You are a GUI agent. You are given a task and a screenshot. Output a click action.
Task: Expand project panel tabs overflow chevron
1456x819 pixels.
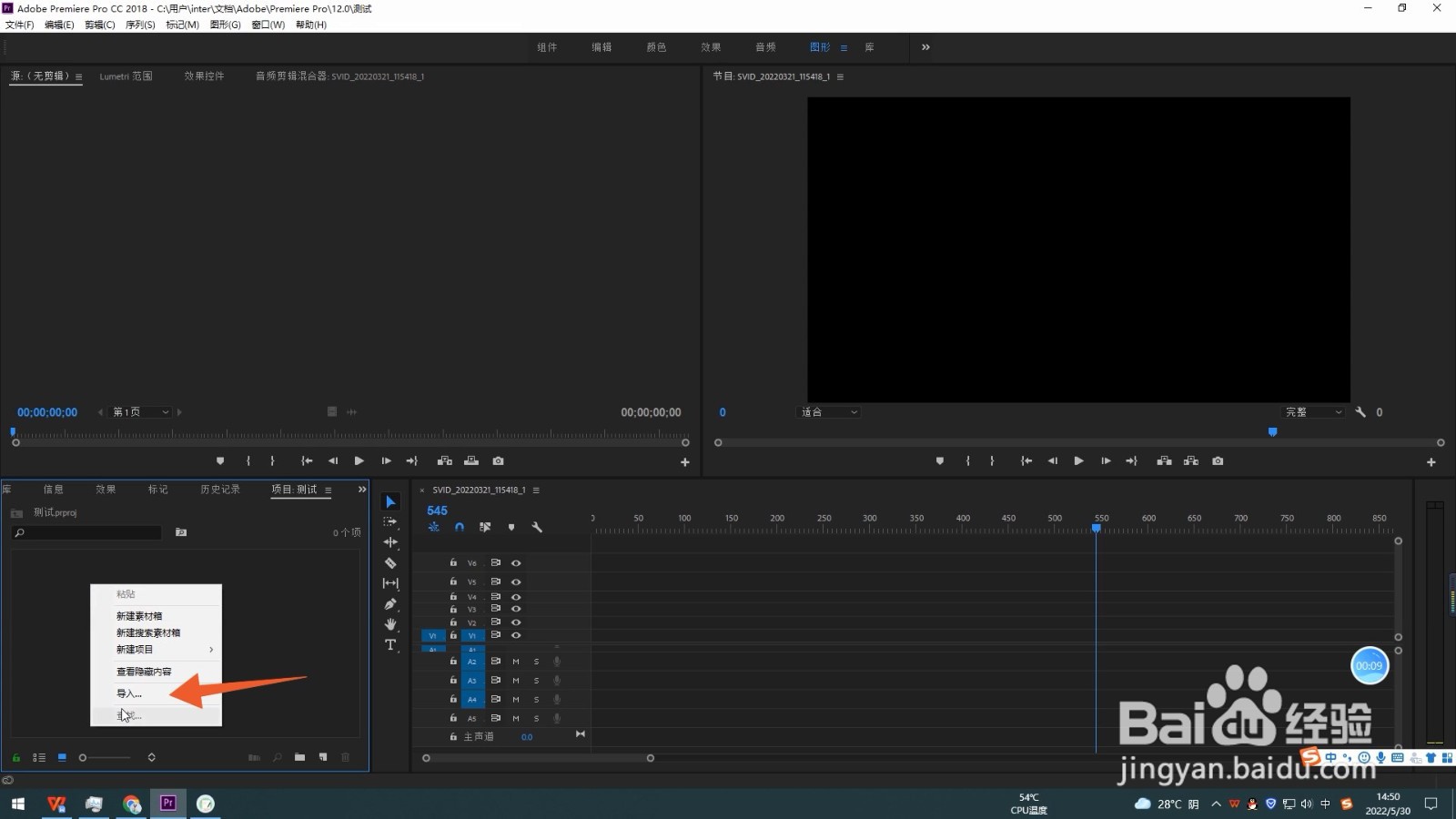point(362,490)
